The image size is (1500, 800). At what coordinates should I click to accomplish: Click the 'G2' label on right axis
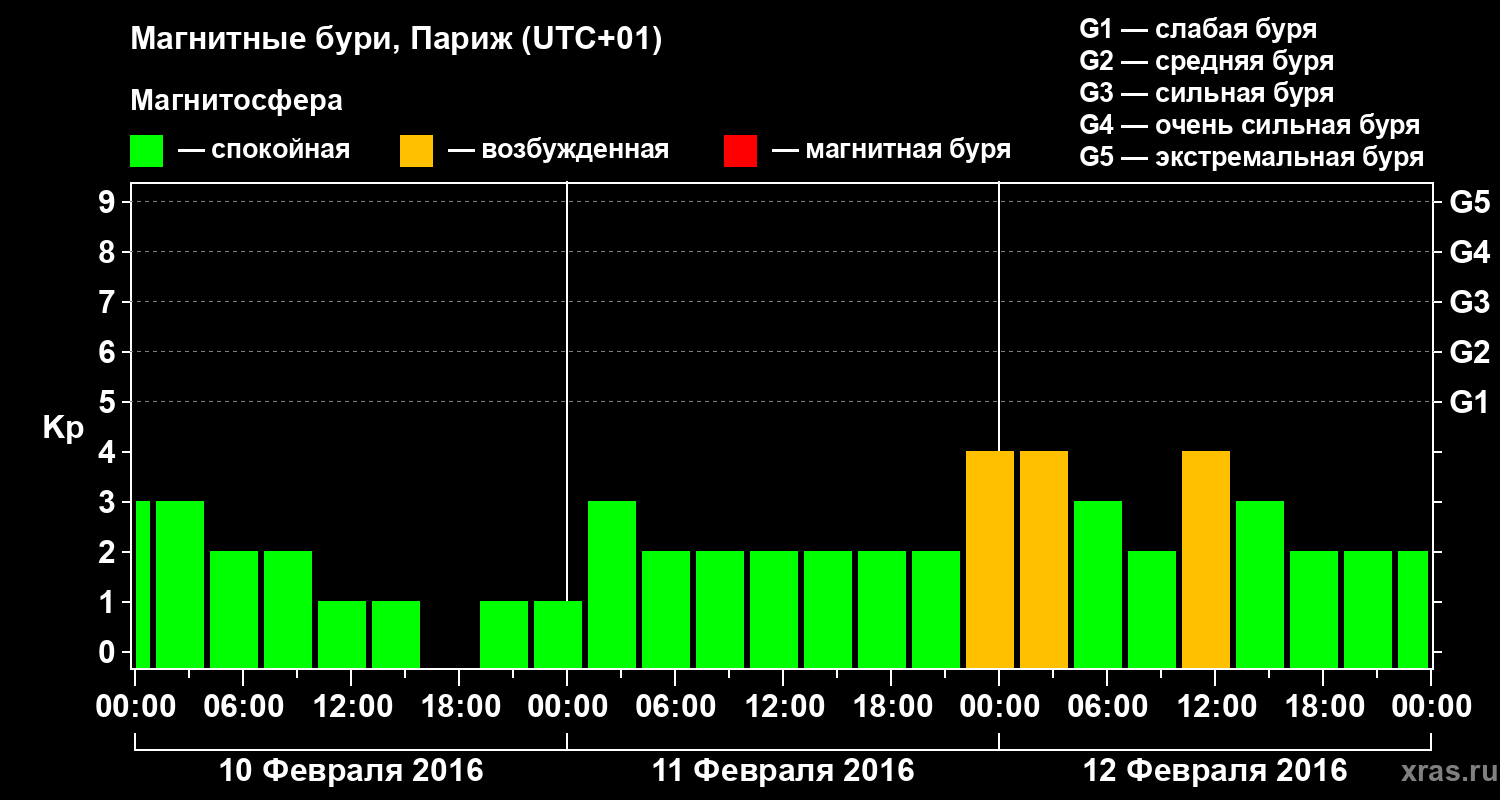(x=1469, y=352)
